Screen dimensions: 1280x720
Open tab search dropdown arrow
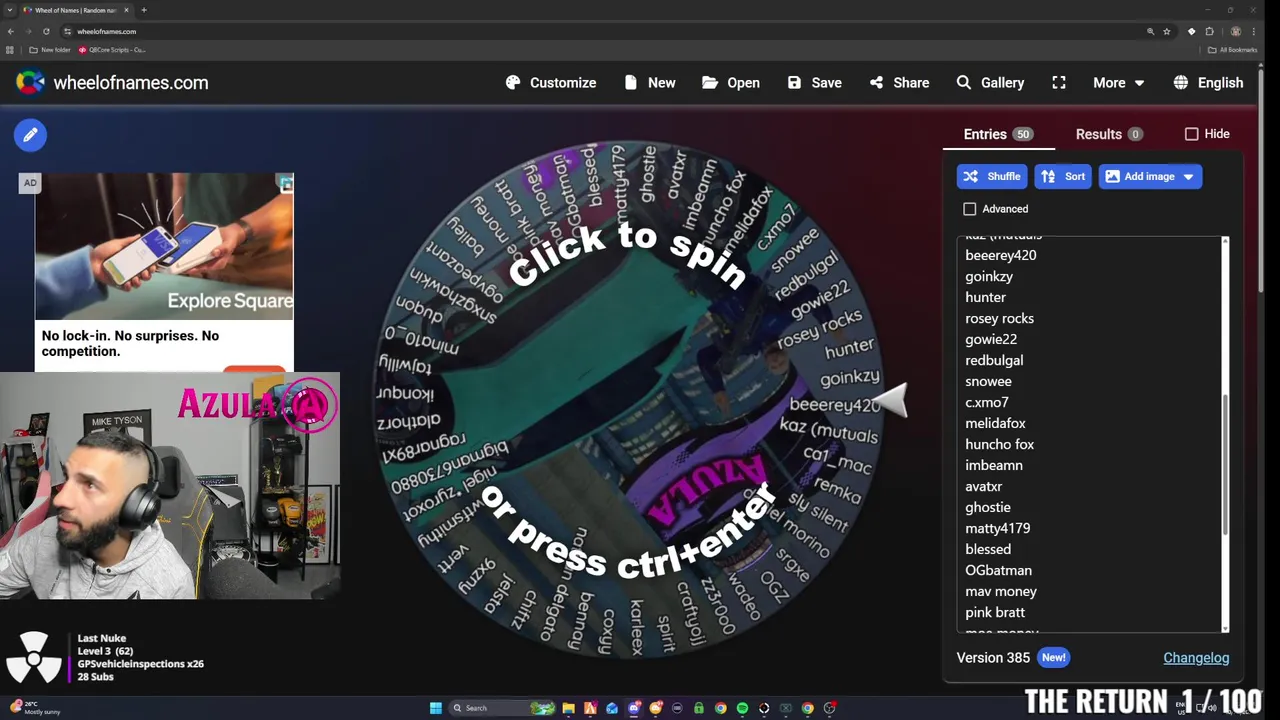pyautogui.click(x=10, y=10)
